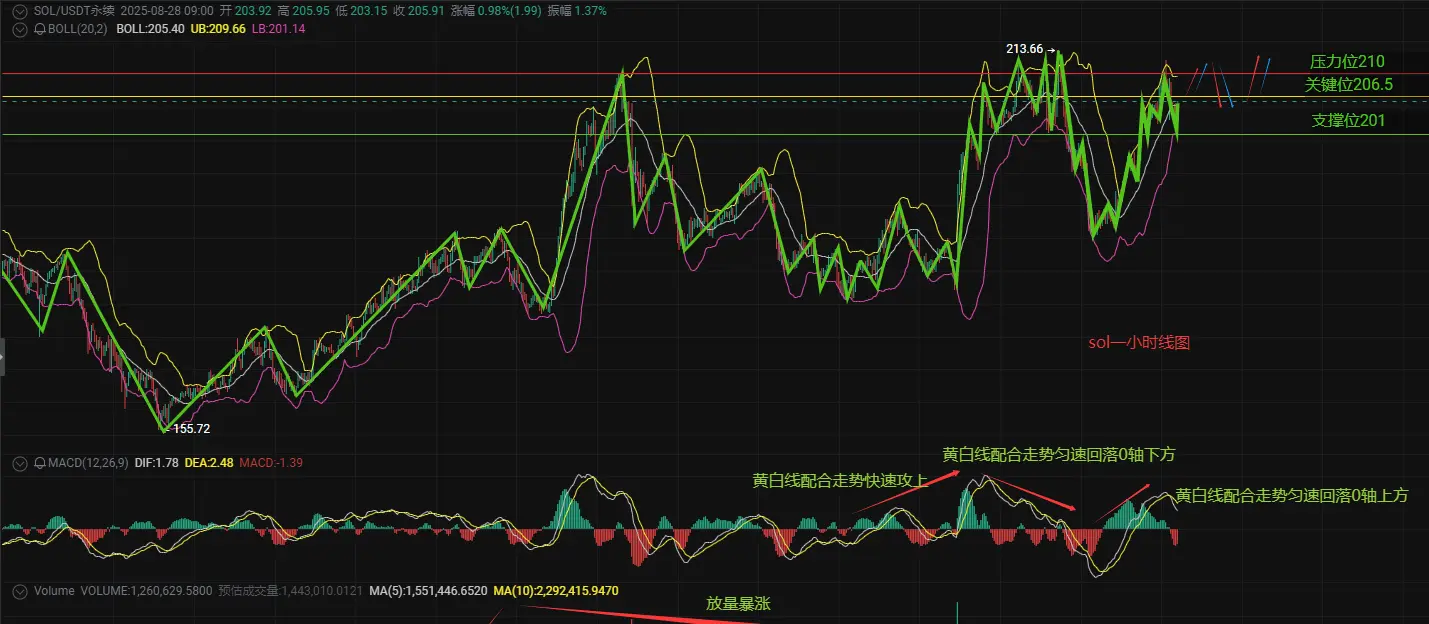Image resolution: width=1429 pixels, height=624 pixels.
Task: Collapse the MACD indicator pane chevron
Action: pyautogui.click(x=19, y=463)
